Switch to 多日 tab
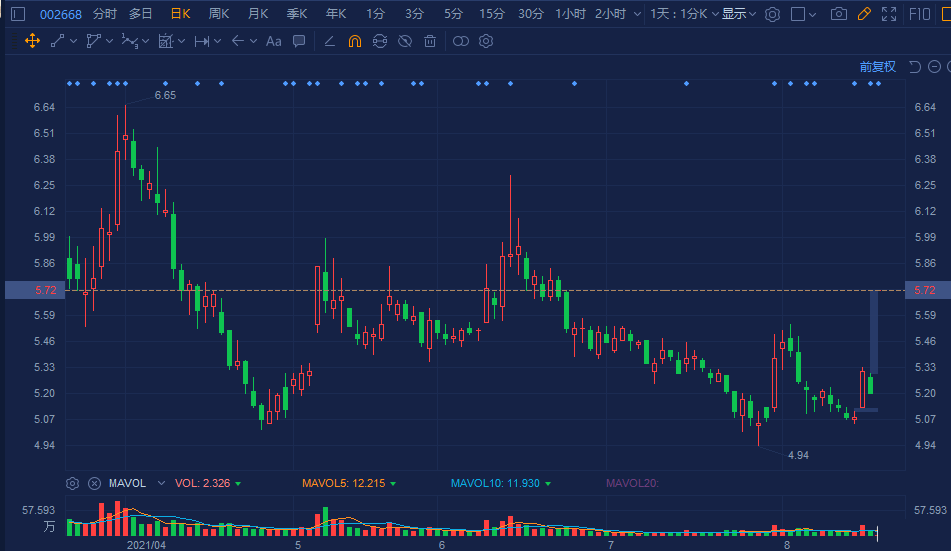 click(x=141, y=14)
